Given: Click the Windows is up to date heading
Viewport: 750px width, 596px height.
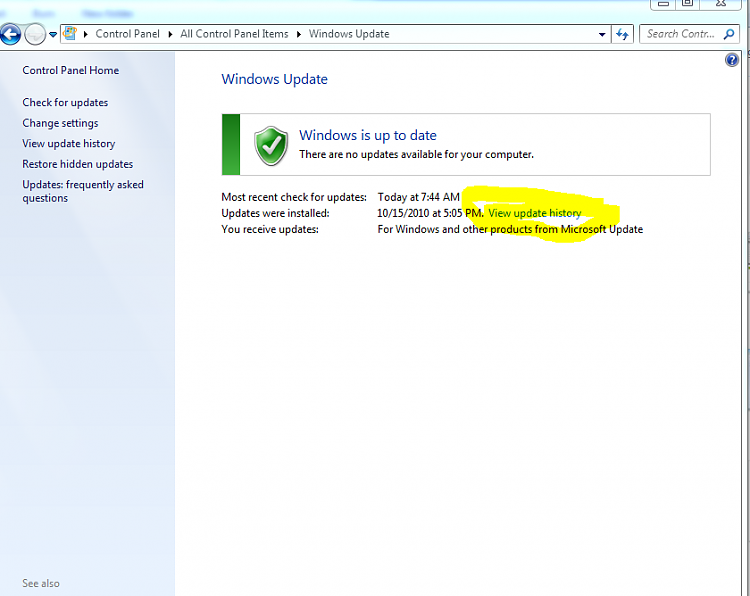Looking at the screenshot, I should (367, 135).
